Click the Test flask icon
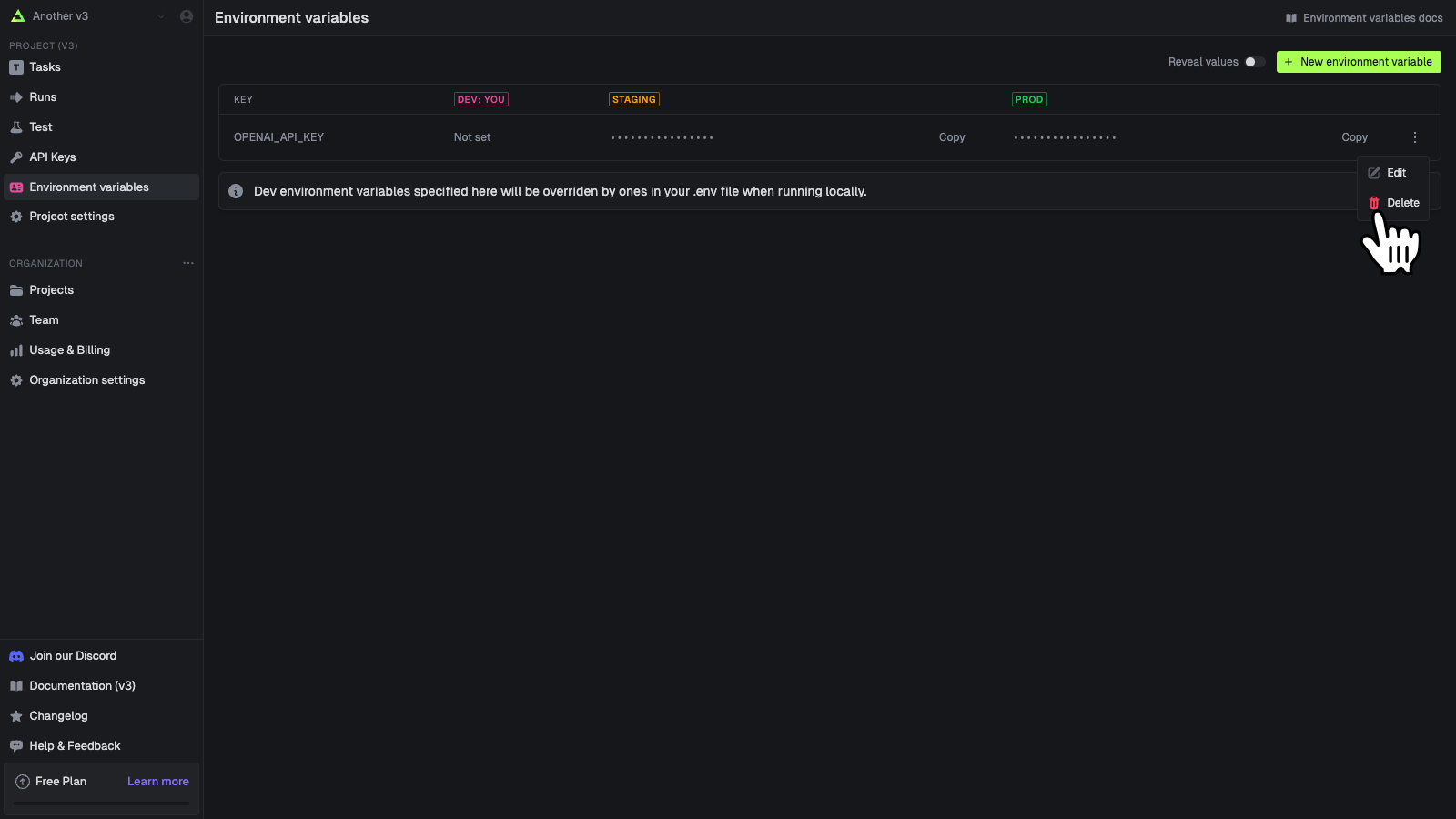Viewport: 1456px width, 819px height. point(15,126)
